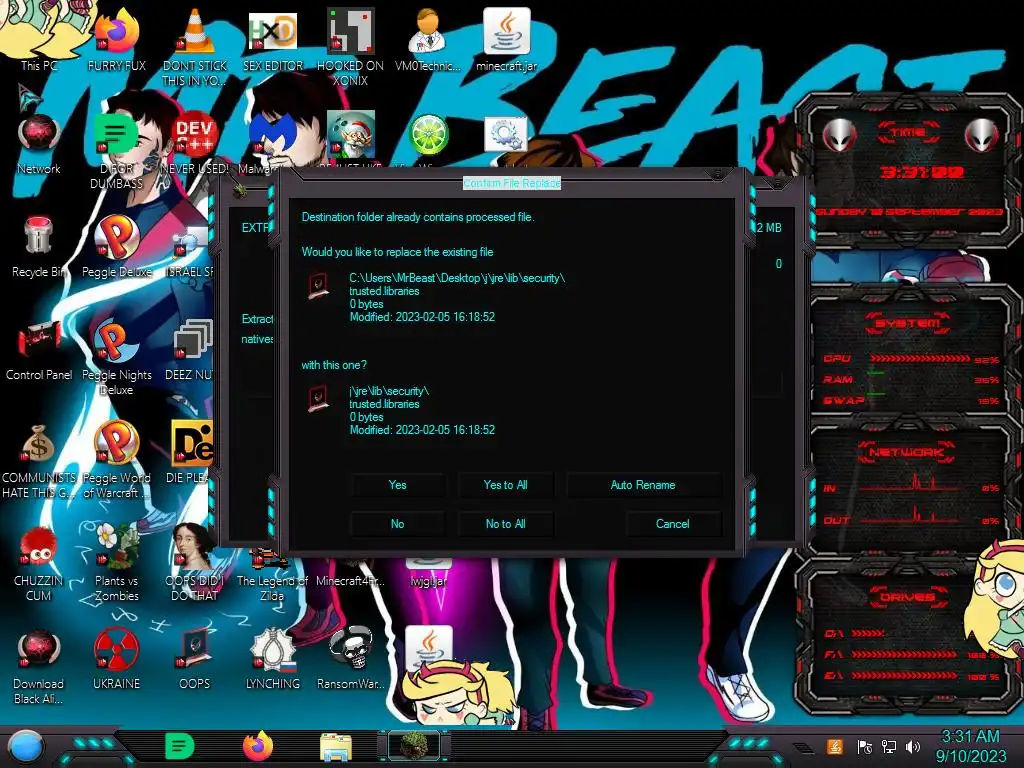Cancel the file replace dialog
This screenshot has width=1024, height=768.
[x=673, y=524]
